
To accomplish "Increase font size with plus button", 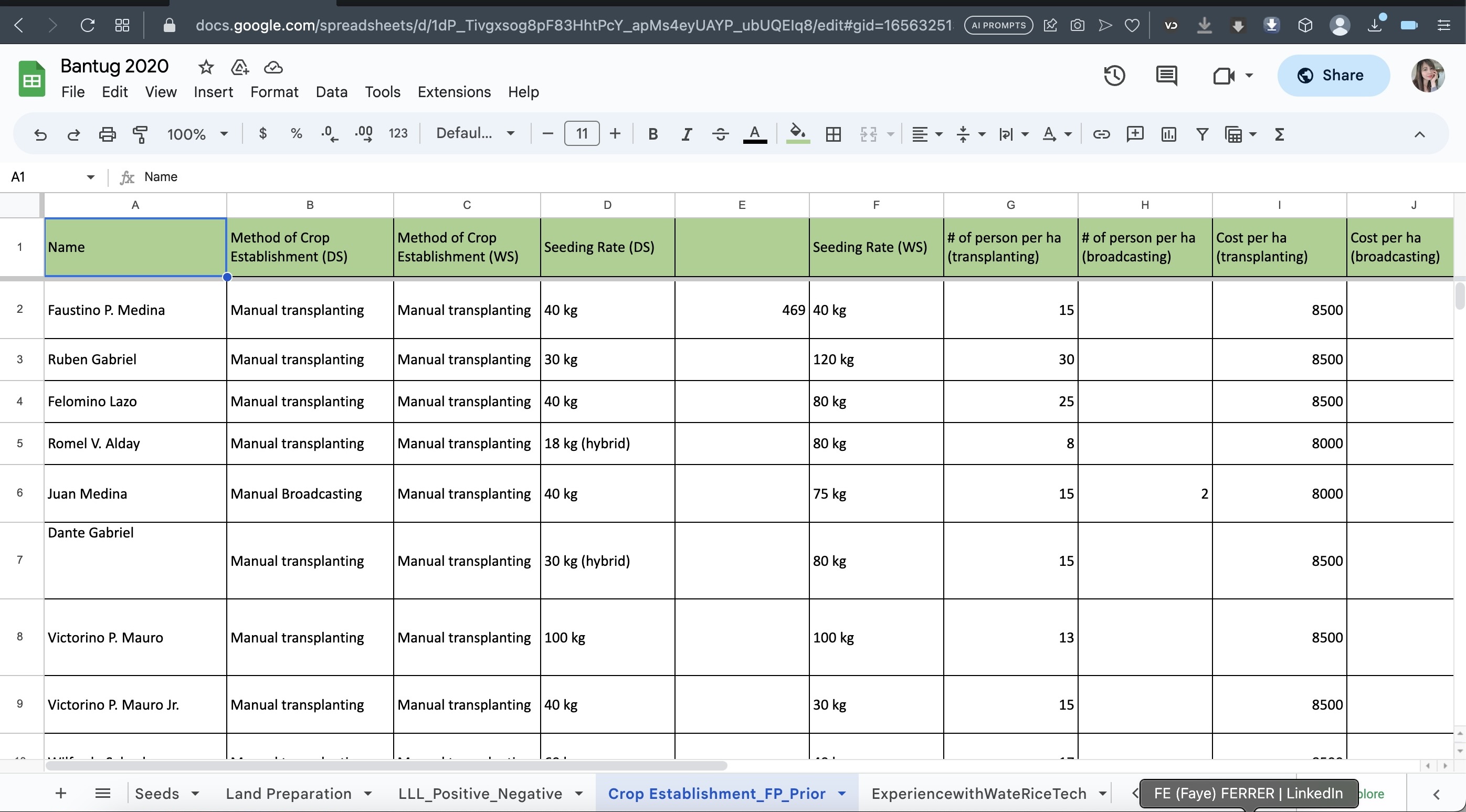I will pos(615,134).
